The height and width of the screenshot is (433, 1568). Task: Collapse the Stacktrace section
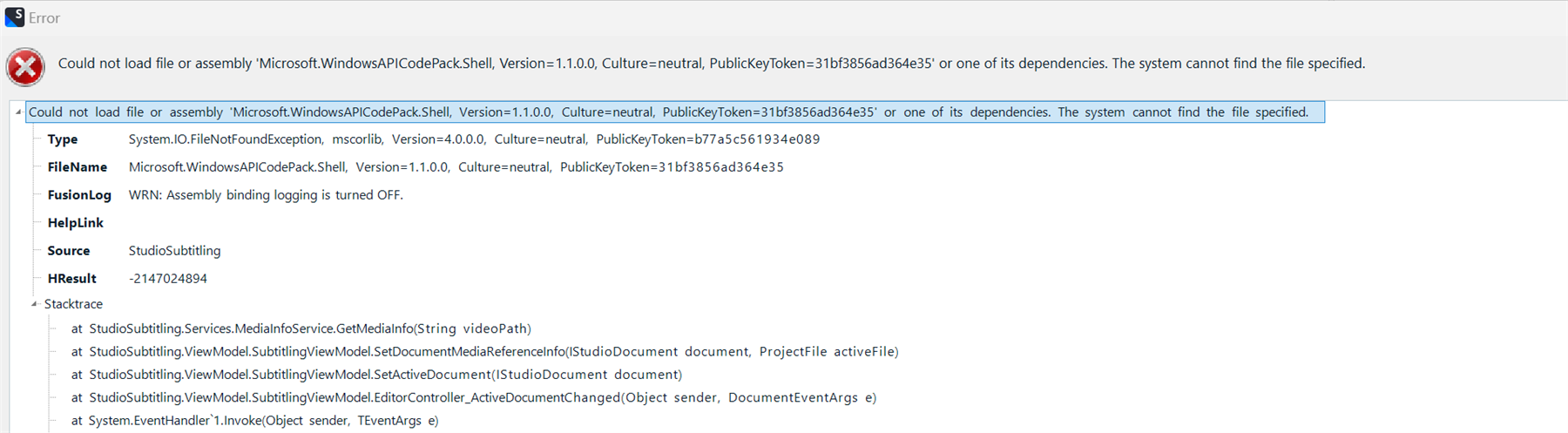34,304
